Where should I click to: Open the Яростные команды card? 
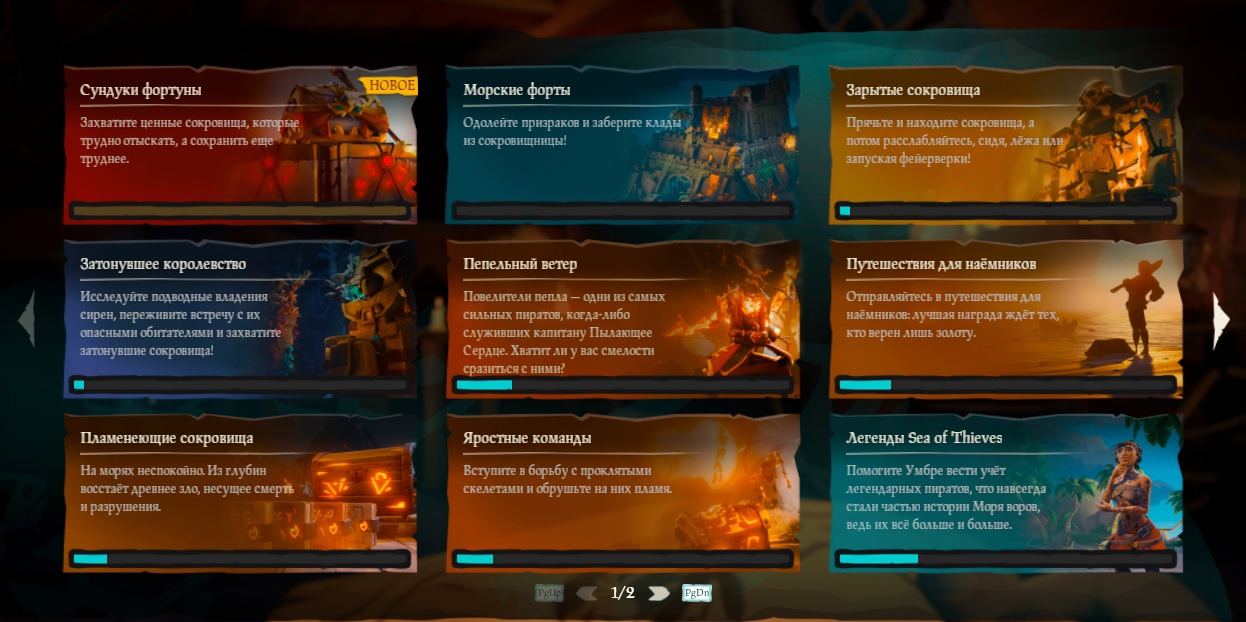coord(622,493)
